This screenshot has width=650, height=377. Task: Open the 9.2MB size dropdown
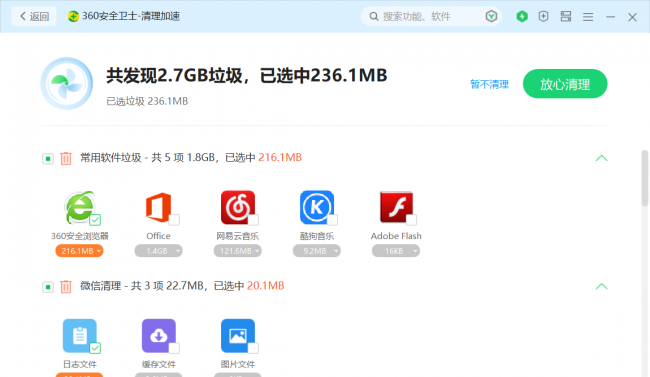pos(317,251)
